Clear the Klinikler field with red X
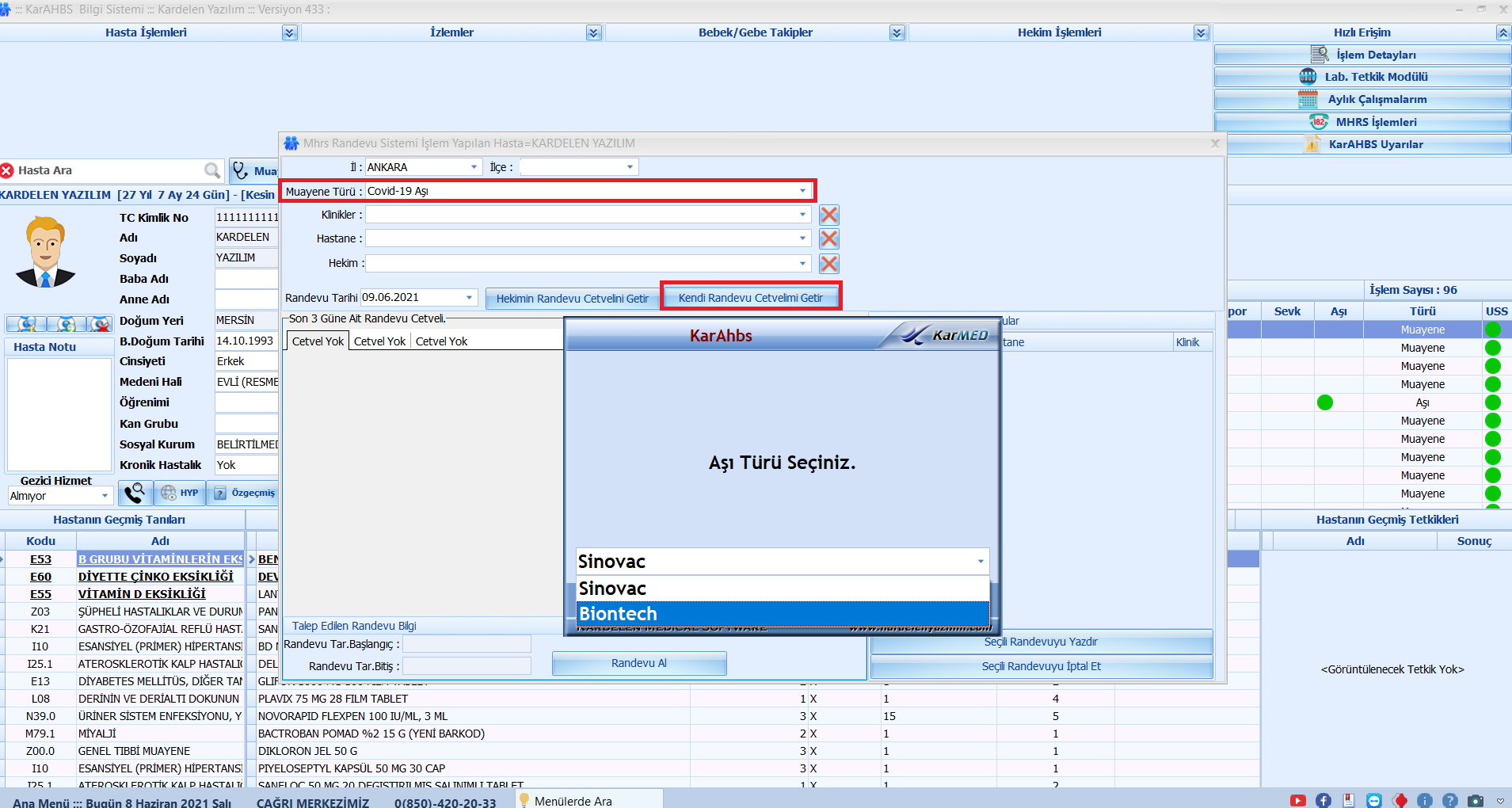Screen dimensions: 1512x808 pyautogui.click(x=828, y=215)
